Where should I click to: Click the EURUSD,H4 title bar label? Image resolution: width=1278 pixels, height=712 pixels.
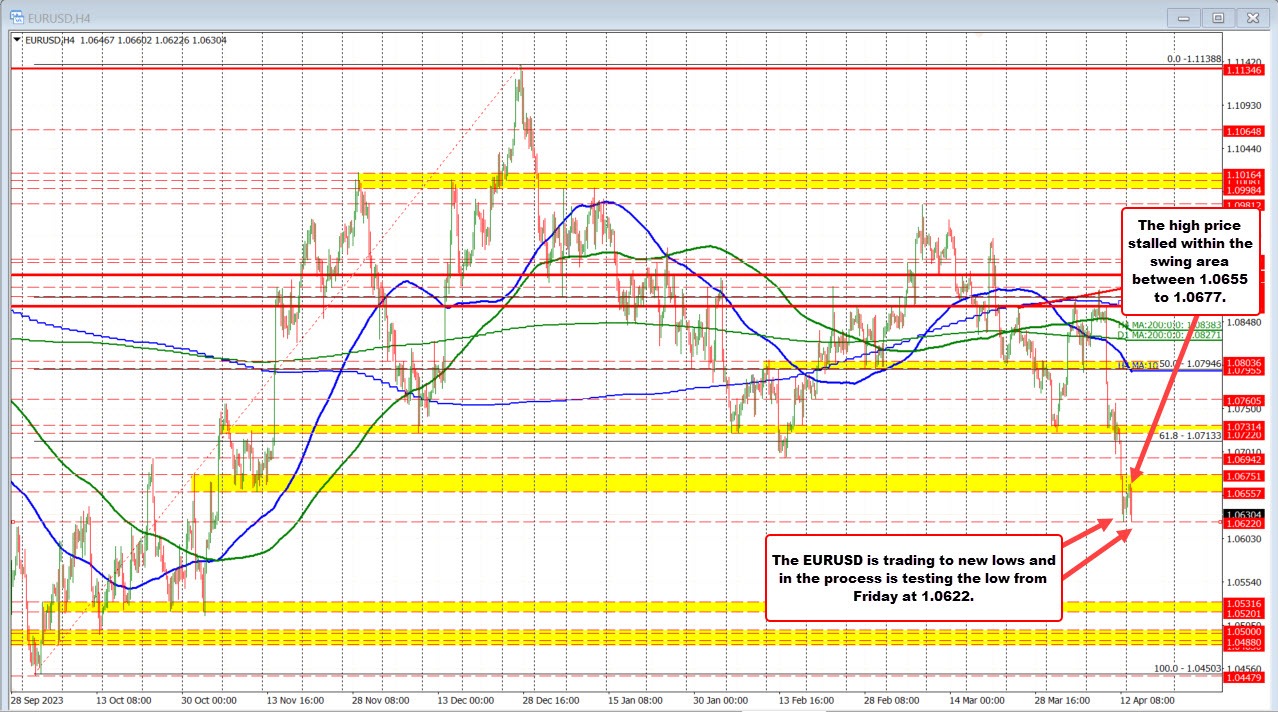click(x=55, y=16)
